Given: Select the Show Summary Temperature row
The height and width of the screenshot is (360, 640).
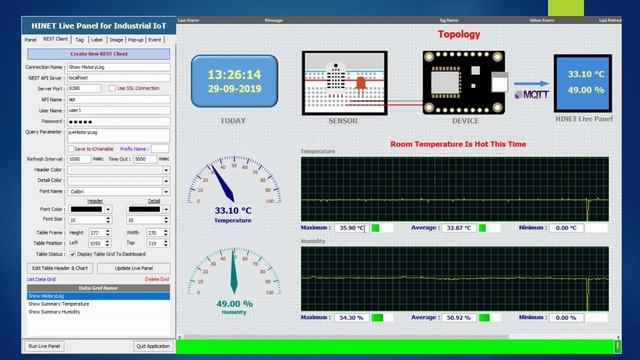Looking at the screenshot, I should (x=98, y=304).
